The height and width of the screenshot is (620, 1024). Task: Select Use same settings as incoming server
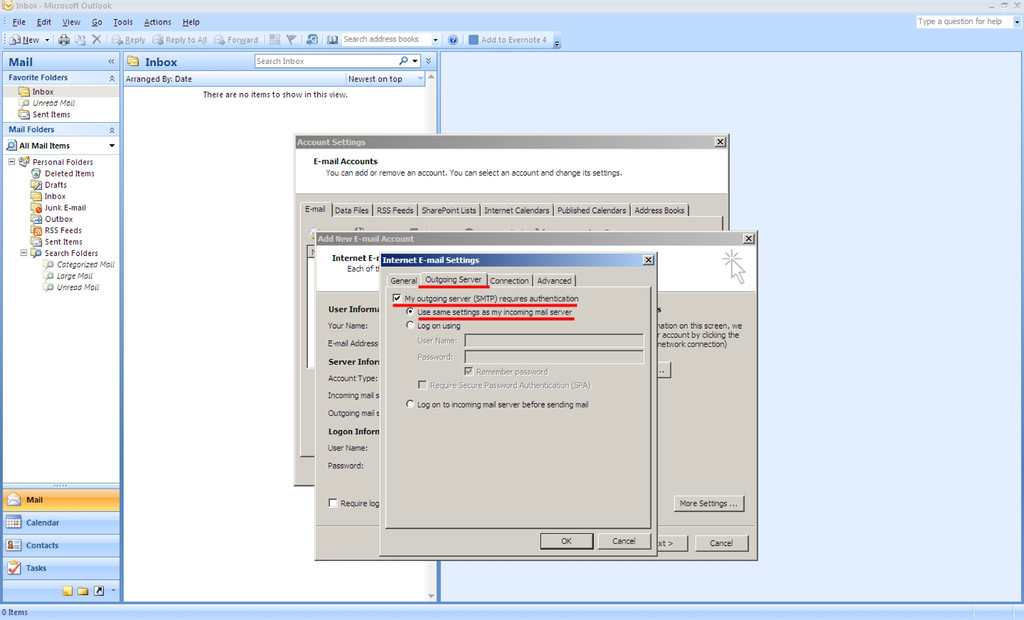tap(409, 312)
